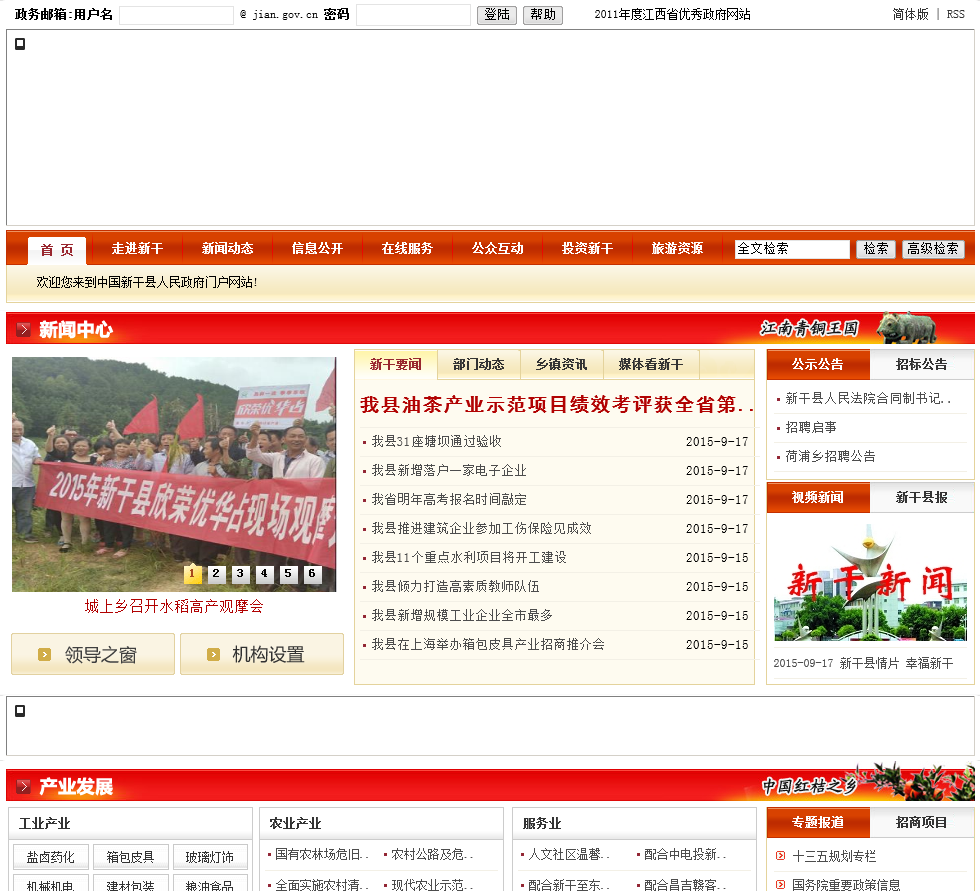The height and width of the screenshot is (891, 980).
Task: Open the 新干新闻 video thumbnail
Action: point(870,582)
